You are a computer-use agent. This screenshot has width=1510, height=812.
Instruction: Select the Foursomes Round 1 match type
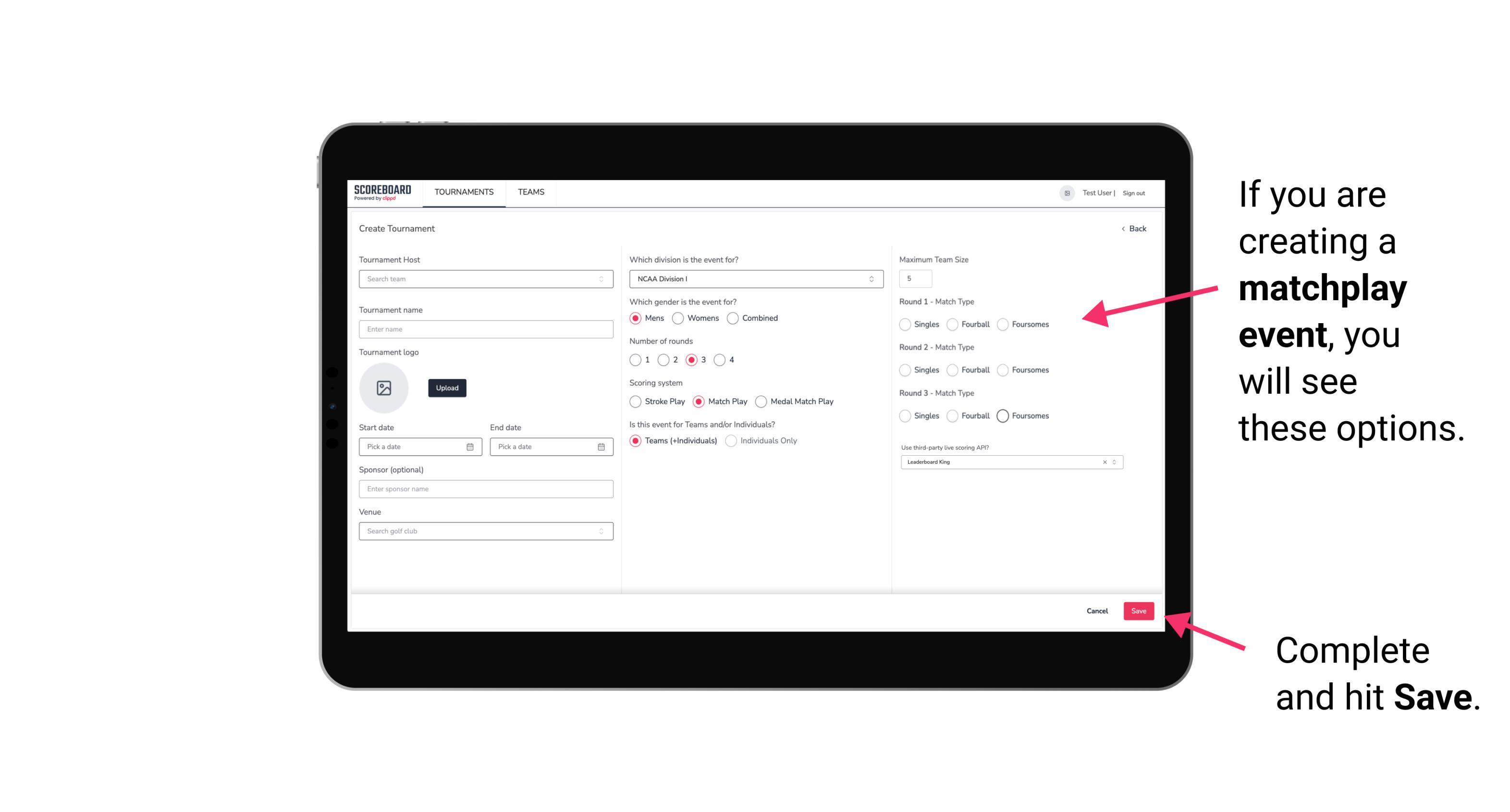(x=1004, y=324)
